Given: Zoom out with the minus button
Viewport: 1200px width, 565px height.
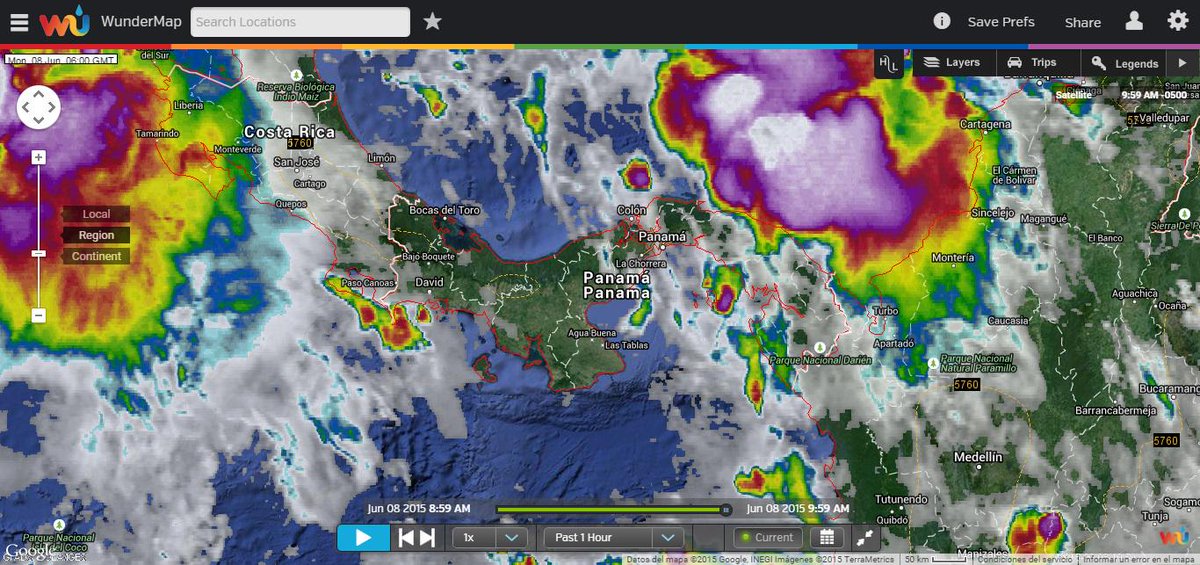Looking at the screenshot, I should pos(38,315).
